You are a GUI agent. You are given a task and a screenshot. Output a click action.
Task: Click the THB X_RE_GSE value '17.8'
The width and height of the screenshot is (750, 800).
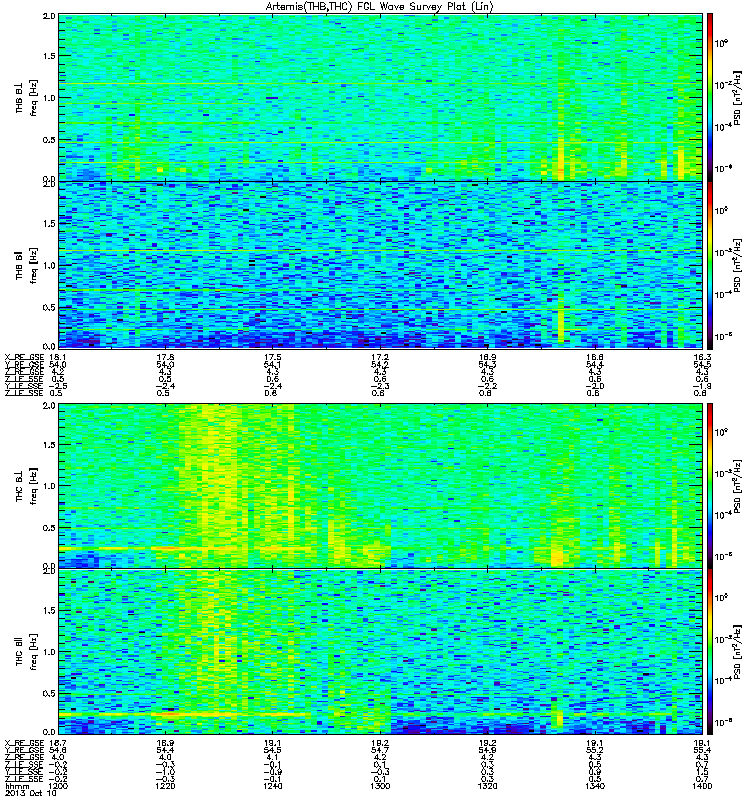point(165,357)
